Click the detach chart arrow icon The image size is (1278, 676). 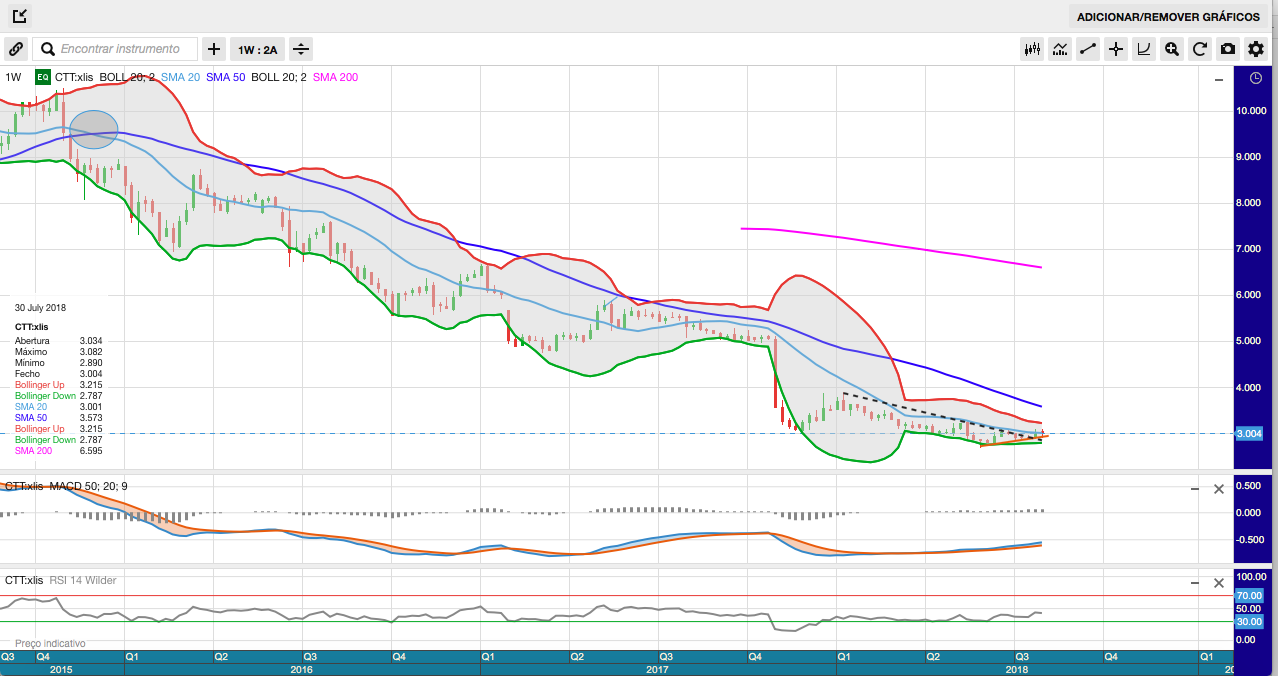[20, 16]
